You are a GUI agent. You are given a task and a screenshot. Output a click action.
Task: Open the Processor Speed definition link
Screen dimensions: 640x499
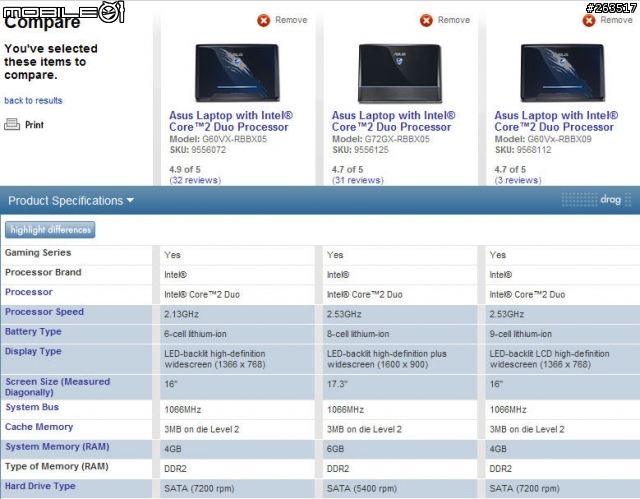click(x=44, y=312)
